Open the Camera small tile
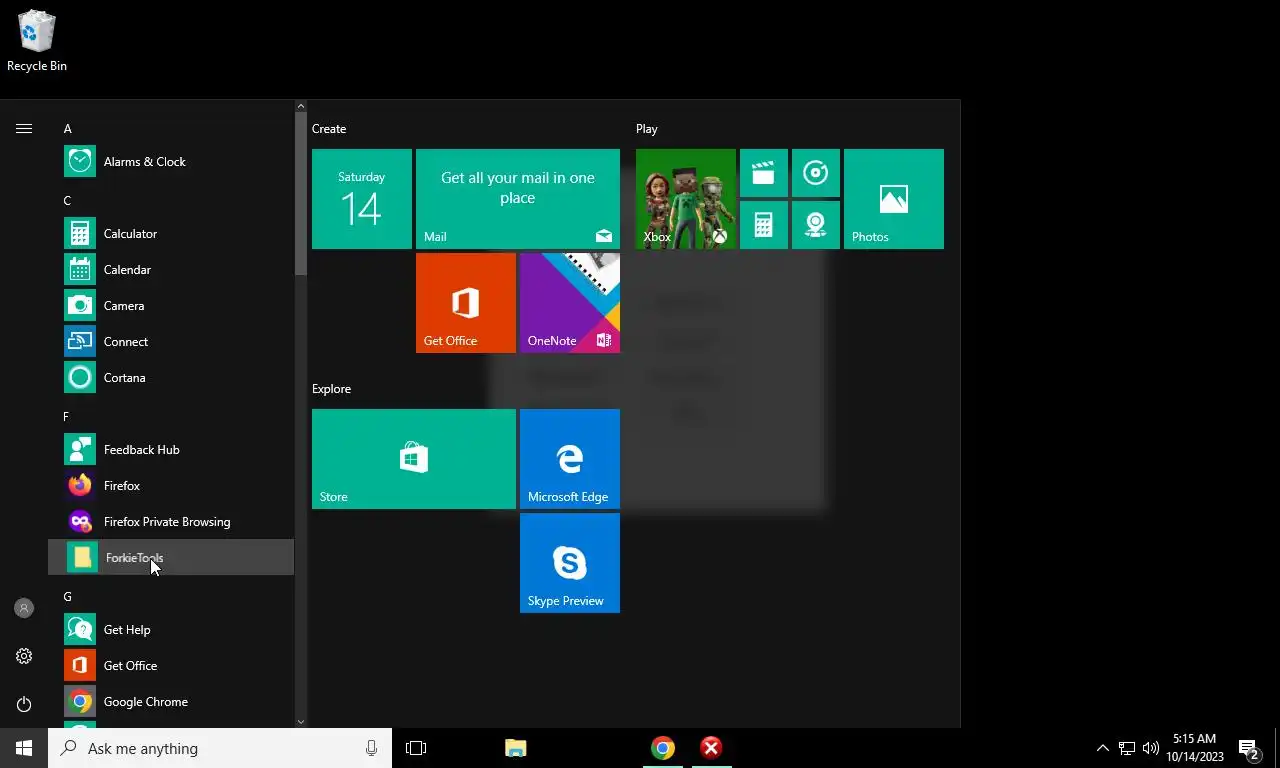Image resolution: width=1280 pixels, height=768 pixels. coord(816,225)
